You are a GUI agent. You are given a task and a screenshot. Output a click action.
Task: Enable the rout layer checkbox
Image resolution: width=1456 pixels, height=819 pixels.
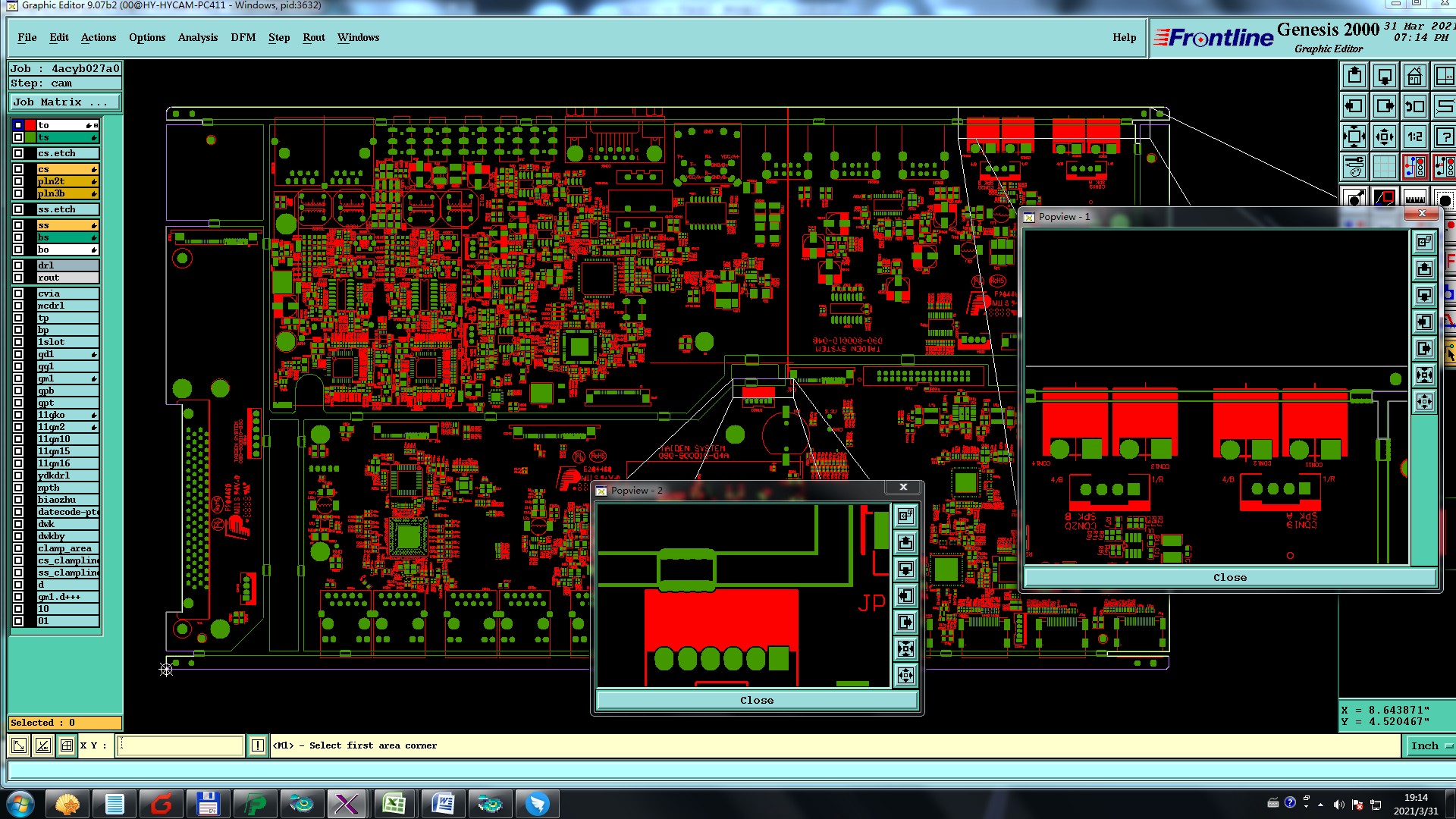click(x=18, y=278)
